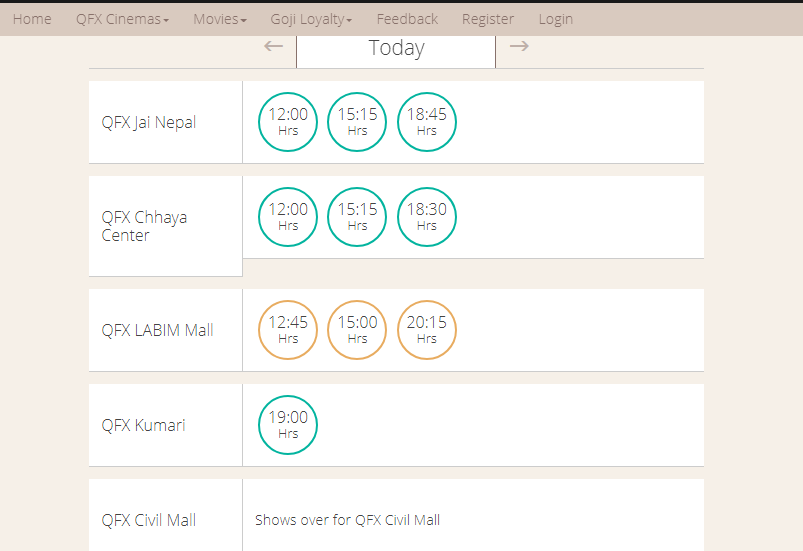Pick QFX Jai Nepal 15:15 showtime

(x=357, y=122)
